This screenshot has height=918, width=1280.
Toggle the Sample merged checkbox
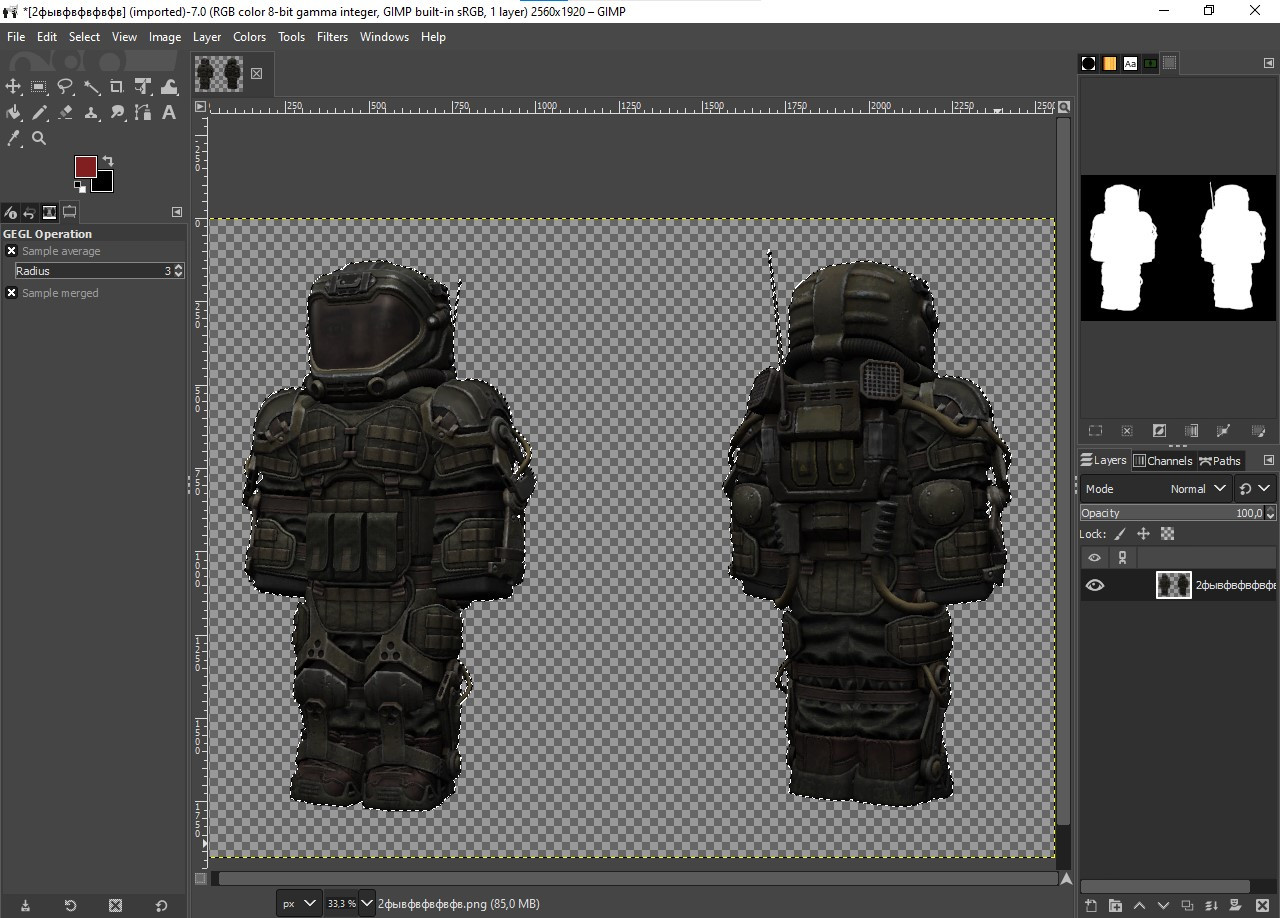click(x=11, y=293)
